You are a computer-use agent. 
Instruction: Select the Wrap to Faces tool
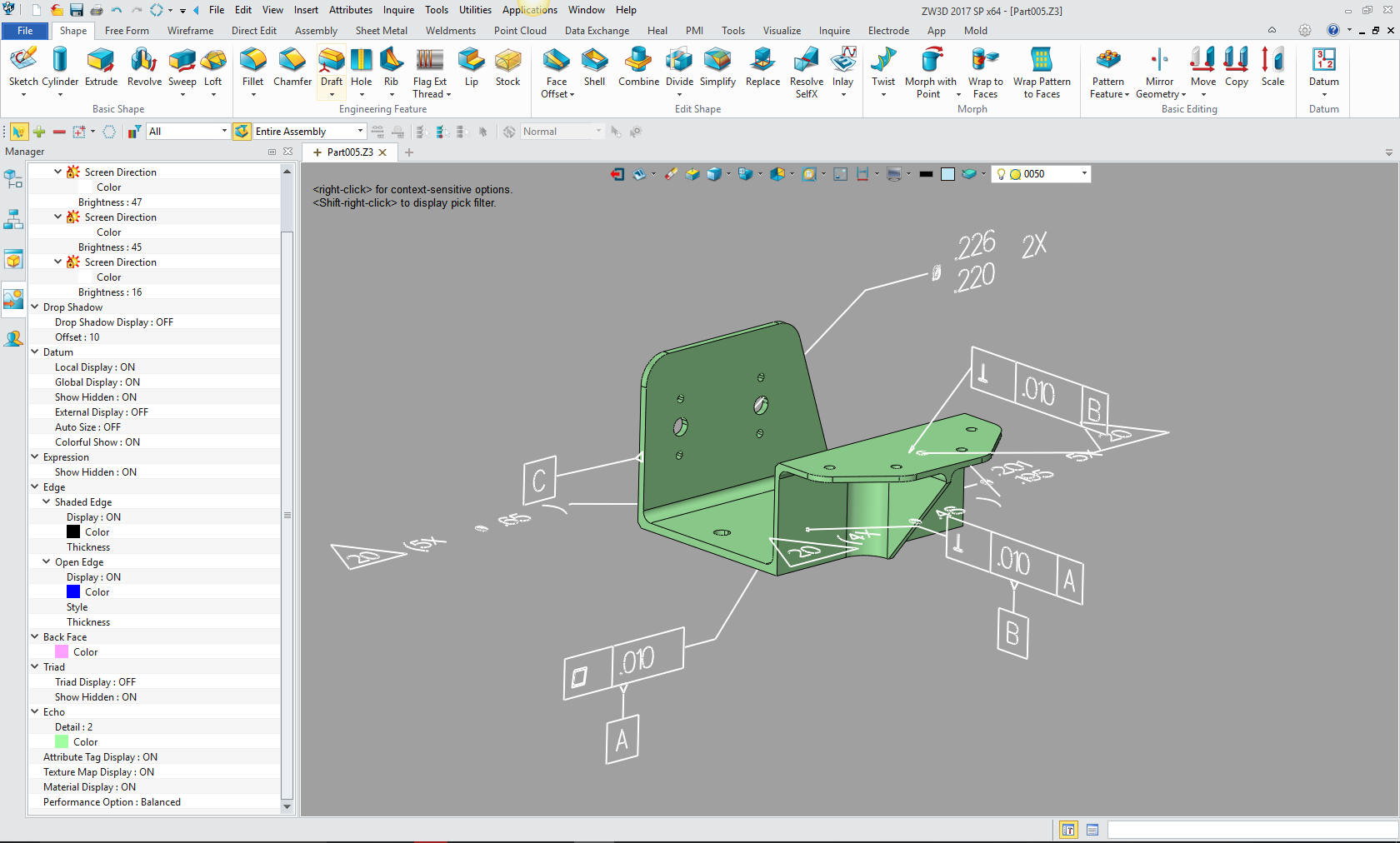coord(985,72)
